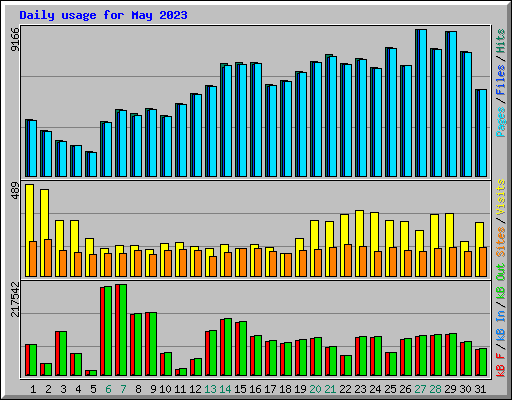This screenshot has height=400, width=512.
Task: Select day 5 on the x-axis
Action: [x=93, y=389]
